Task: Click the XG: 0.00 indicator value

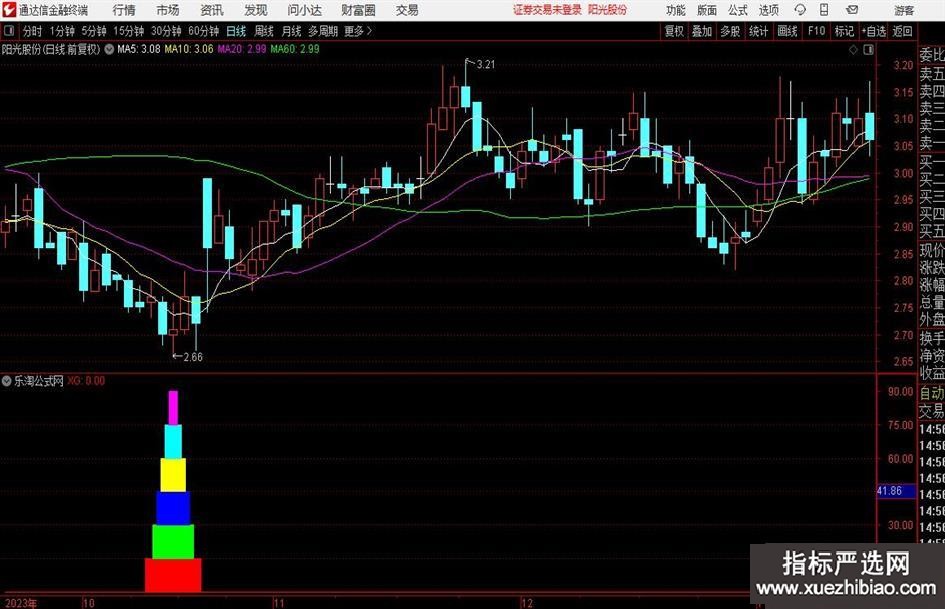Action: (86, 381)
